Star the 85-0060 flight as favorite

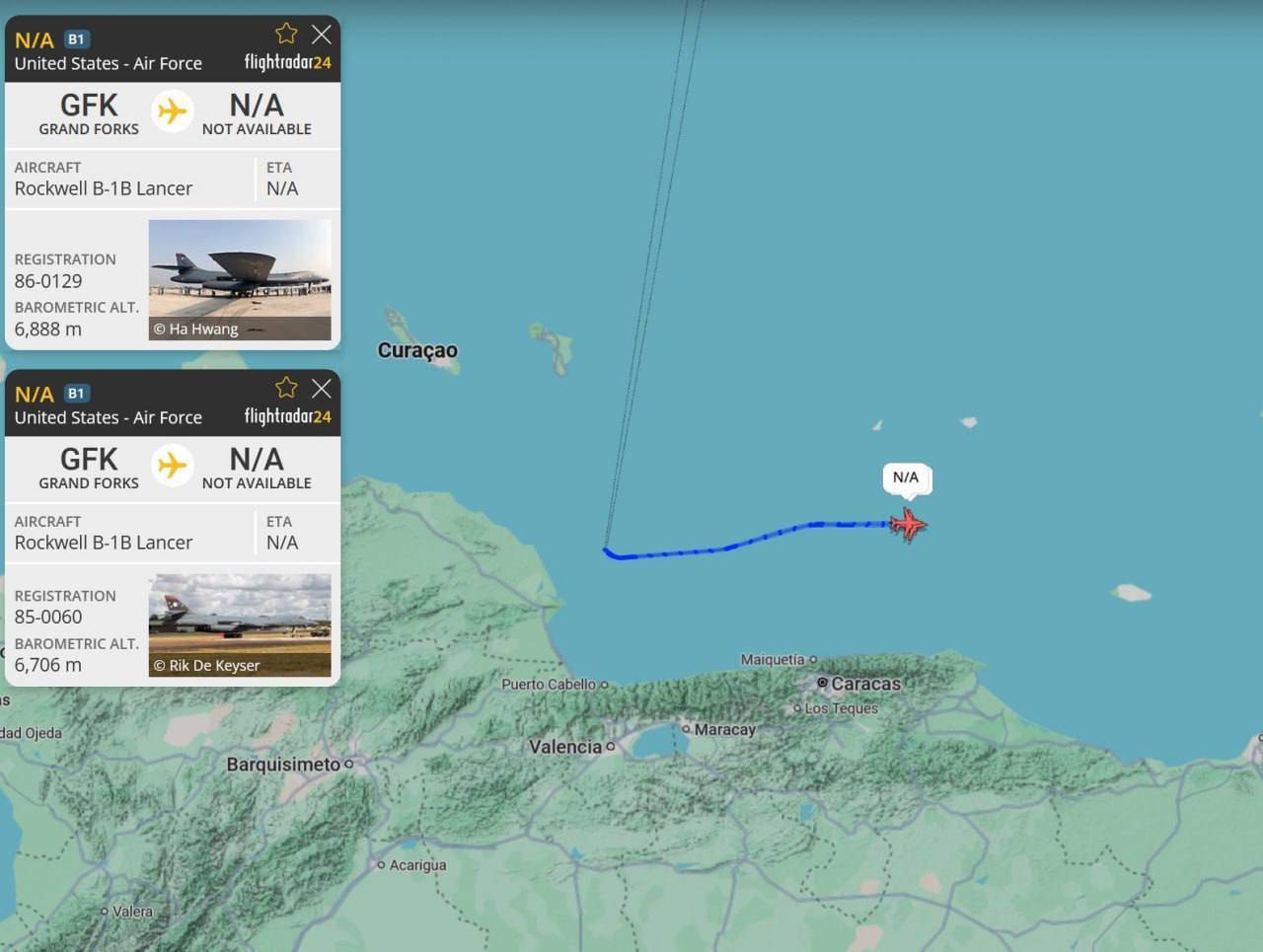[x=286, y=388]
